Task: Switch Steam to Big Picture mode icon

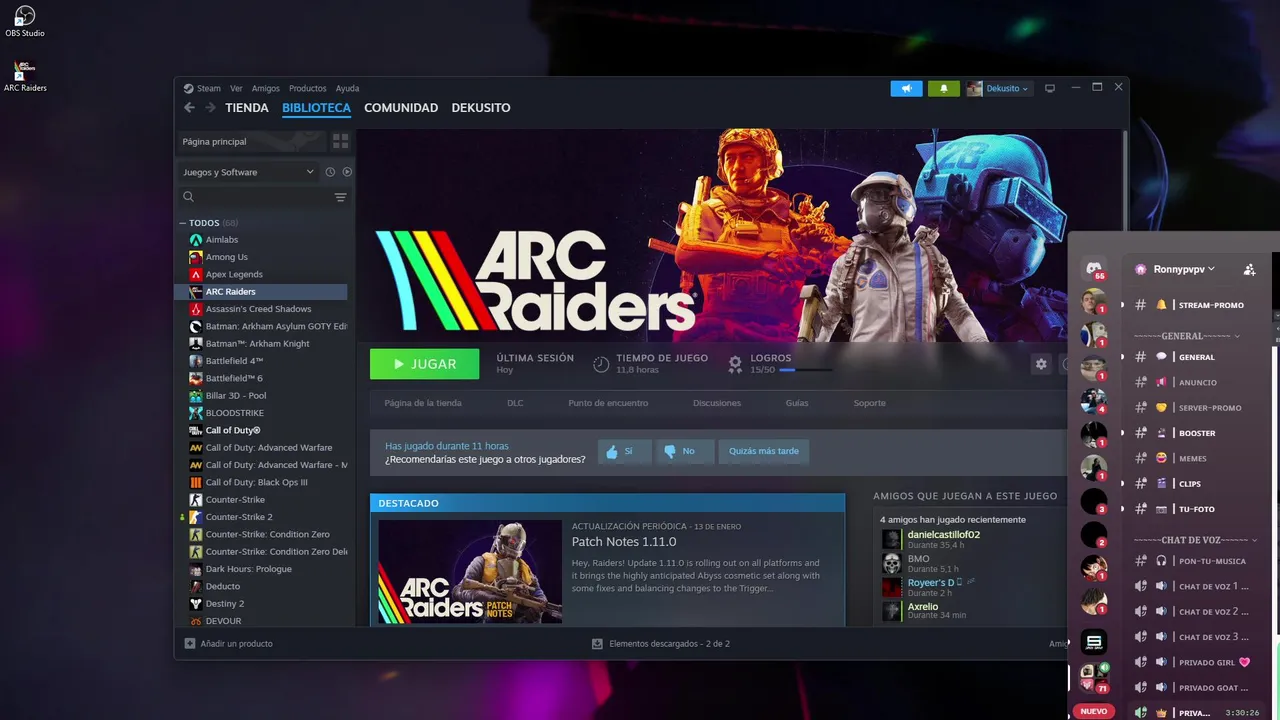Action: tap(1050, 88)
